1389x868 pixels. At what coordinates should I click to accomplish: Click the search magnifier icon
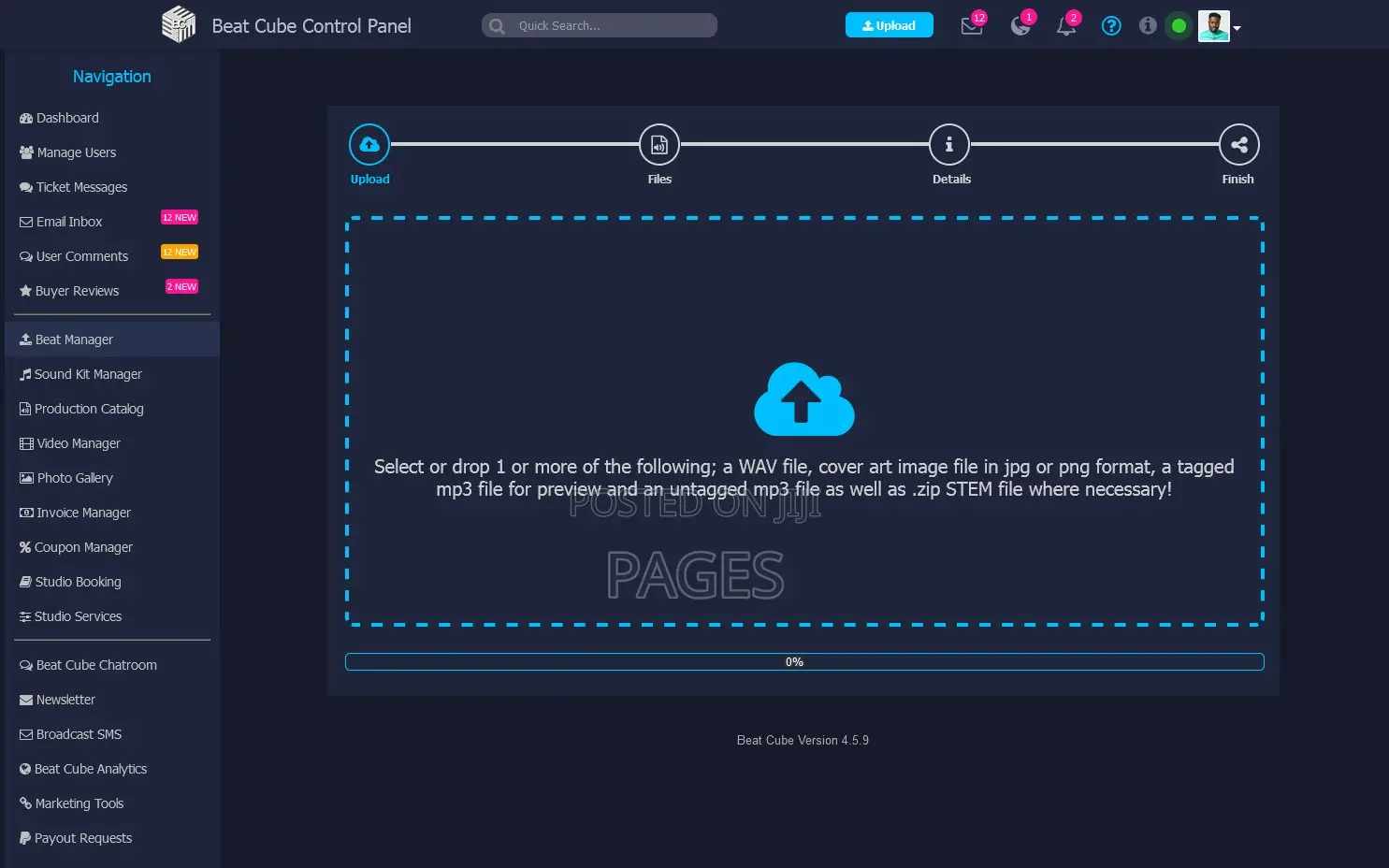498,26
